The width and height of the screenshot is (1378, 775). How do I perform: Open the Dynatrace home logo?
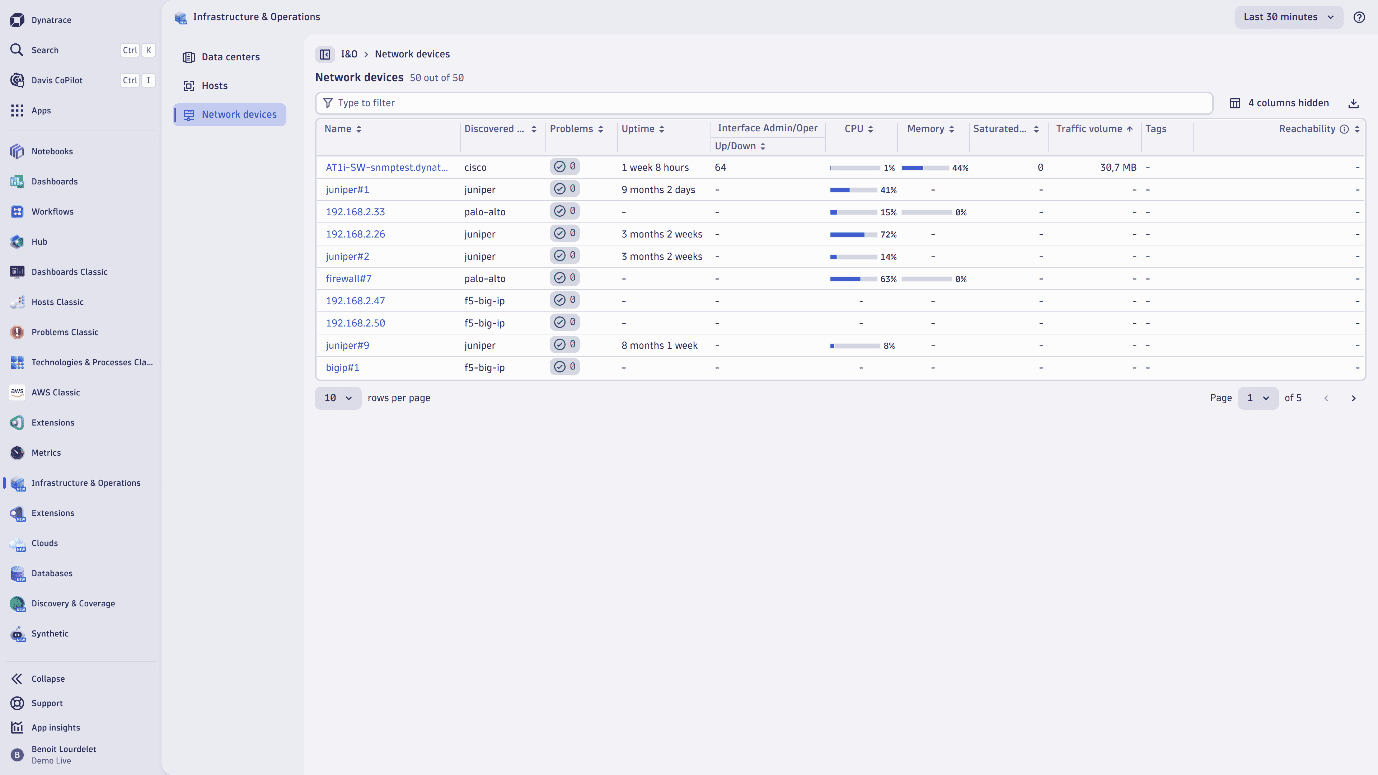(17, 20)
